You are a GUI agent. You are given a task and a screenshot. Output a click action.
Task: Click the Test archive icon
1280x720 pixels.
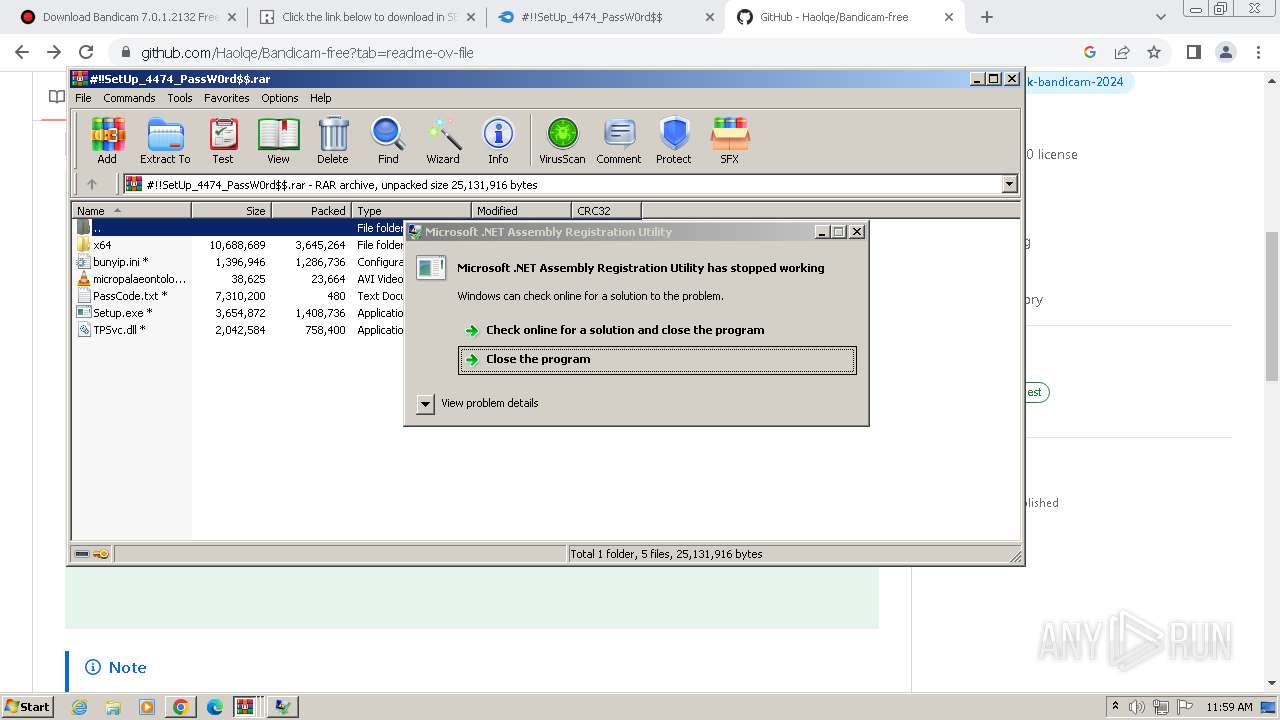coord(223,140)
